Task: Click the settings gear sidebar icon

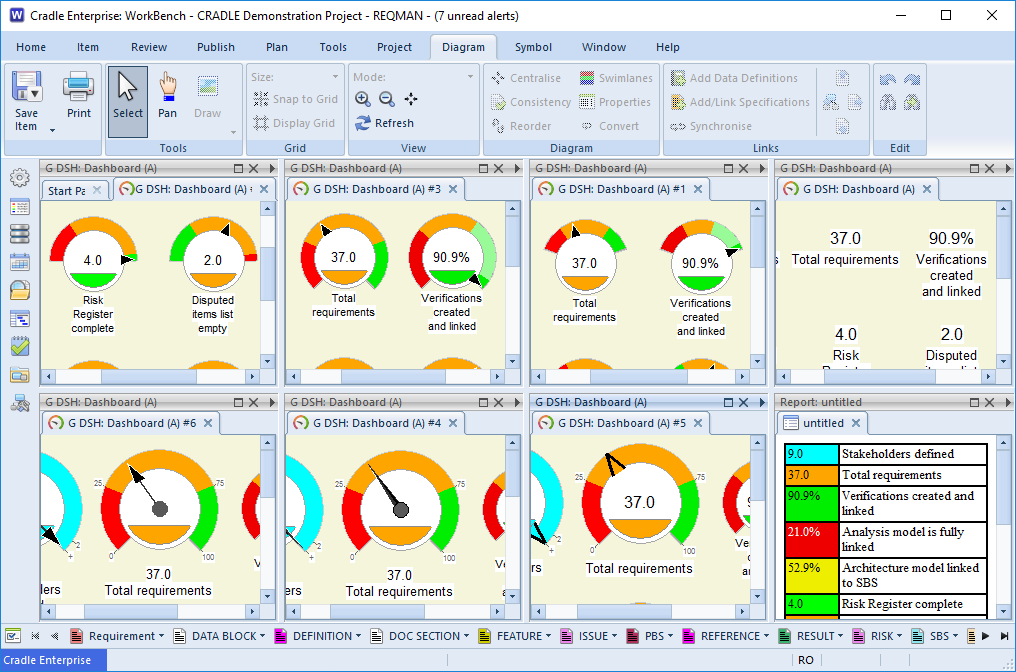Action: coord(19,178)
